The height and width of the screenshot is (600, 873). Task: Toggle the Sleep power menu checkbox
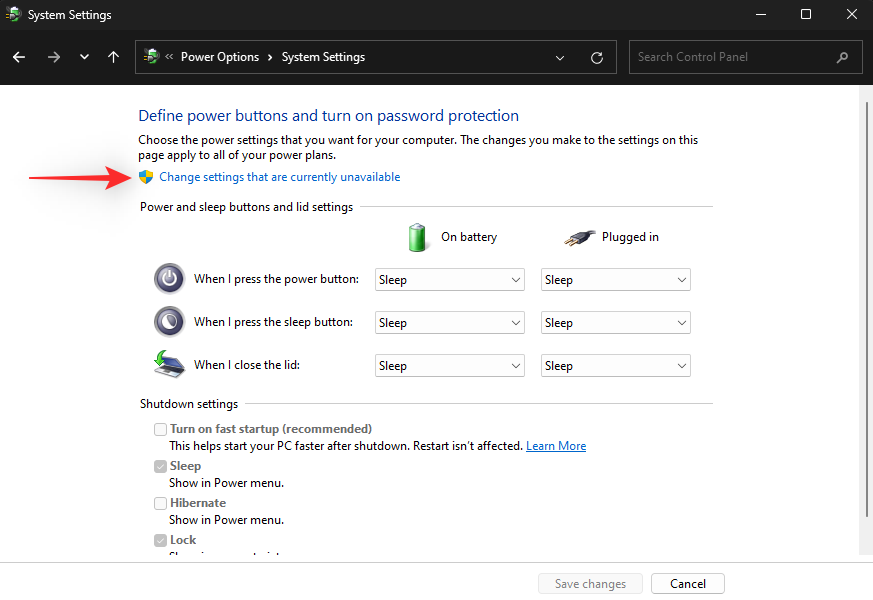pos(160,466)
